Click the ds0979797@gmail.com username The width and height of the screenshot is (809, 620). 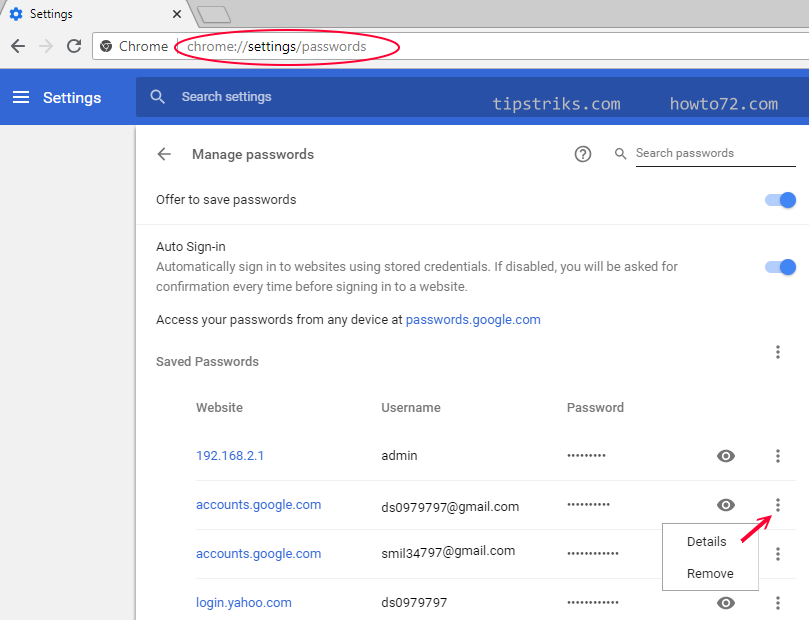450,507
